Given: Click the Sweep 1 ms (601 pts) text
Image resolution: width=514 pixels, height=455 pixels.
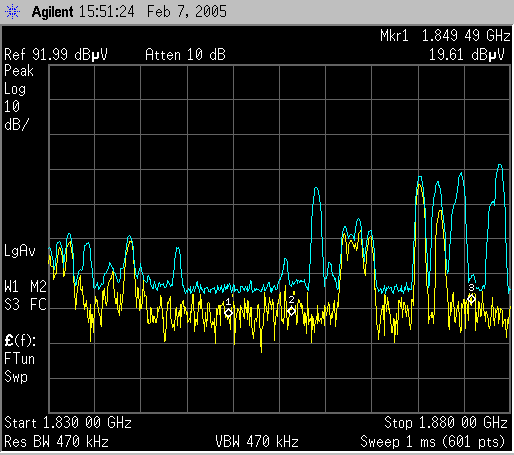Looking at the screenshot, I should (433, 442).
